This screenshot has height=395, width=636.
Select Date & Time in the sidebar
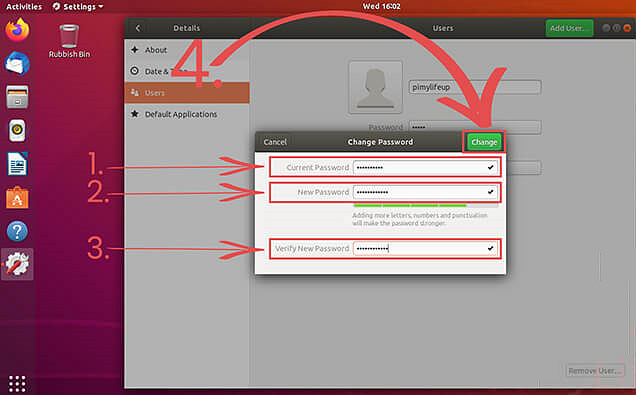187,71
